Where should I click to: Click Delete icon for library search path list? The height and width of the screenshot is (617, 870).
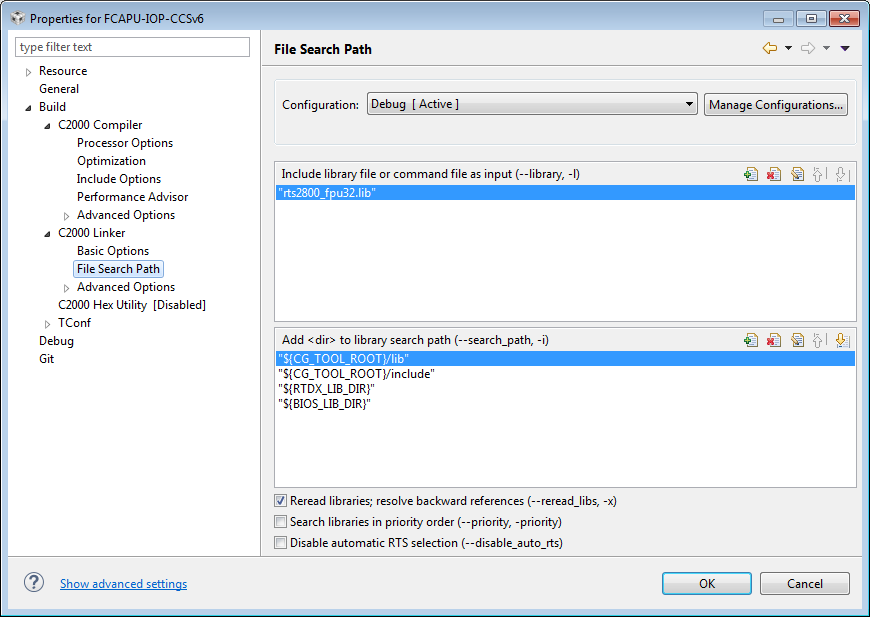pyautogui.click(x=773, y=340)
